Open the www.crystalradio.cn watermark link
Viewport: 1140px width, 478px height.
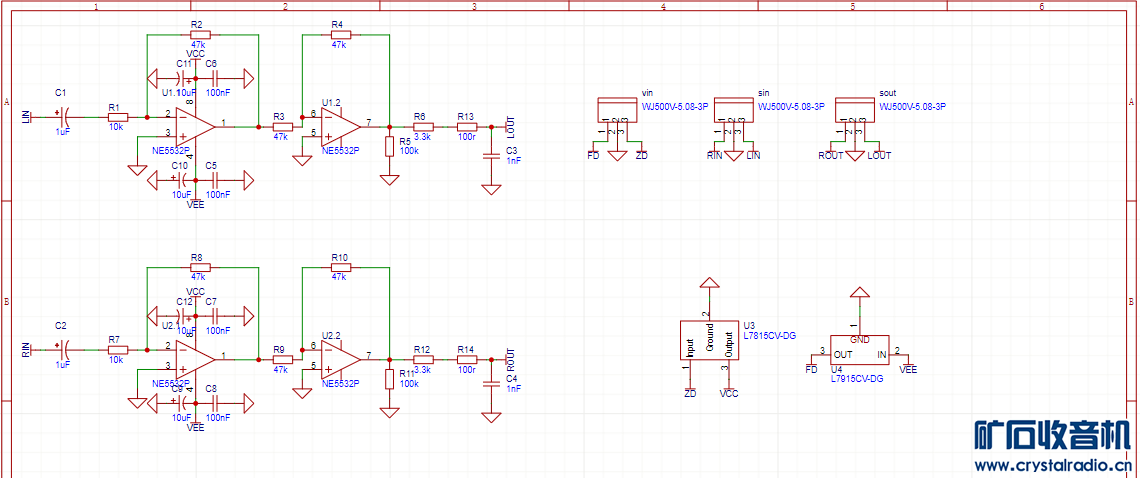[x=1054, y=465]
